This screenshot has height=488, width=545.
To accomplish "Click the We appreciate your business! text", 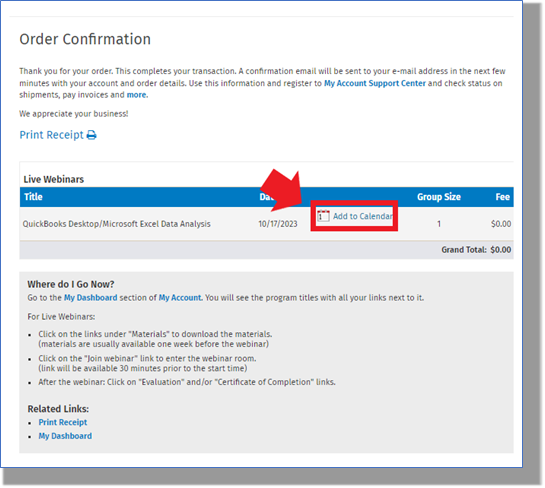I will [74, 114].
